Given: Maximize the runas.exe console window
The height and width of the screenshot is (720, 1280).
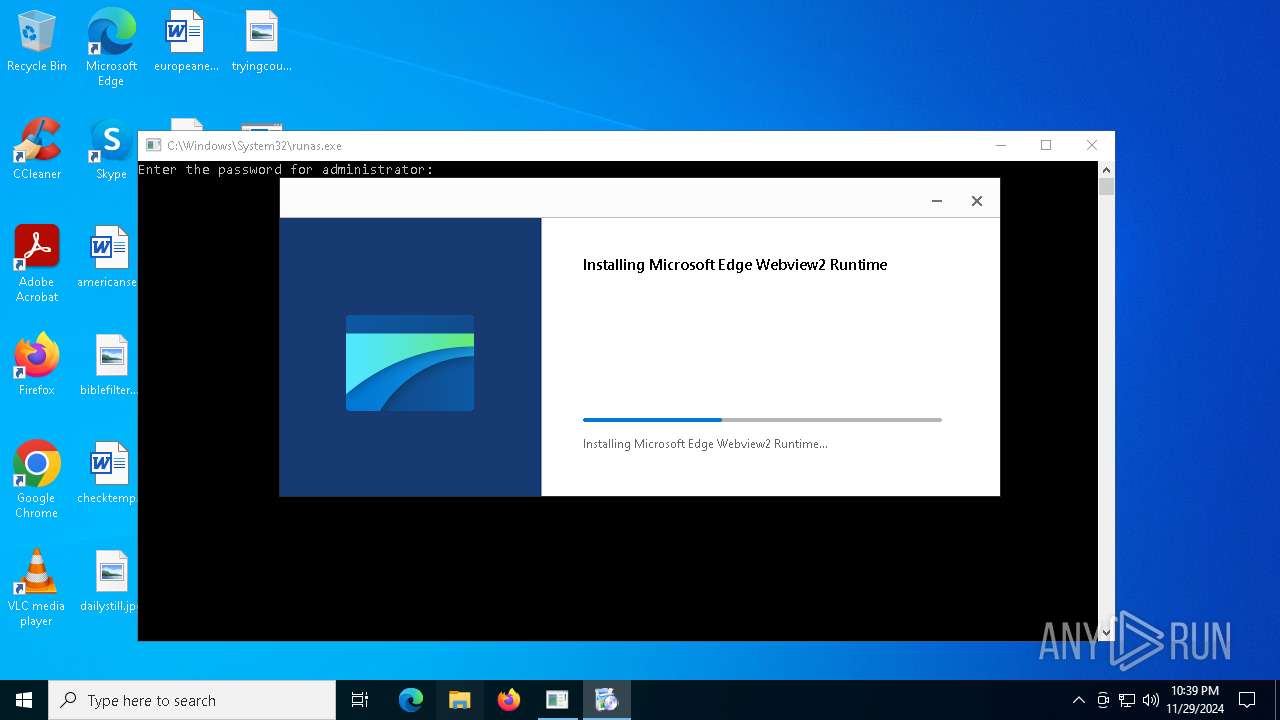Looking at the screenshot, I should (x=1046, y=145).
